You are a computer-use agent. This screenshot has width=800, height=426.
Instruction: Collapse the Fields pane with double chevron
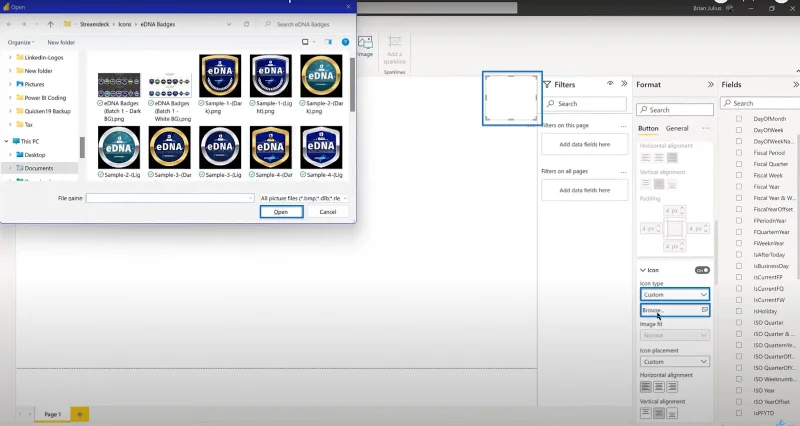(x=795, y=85)
